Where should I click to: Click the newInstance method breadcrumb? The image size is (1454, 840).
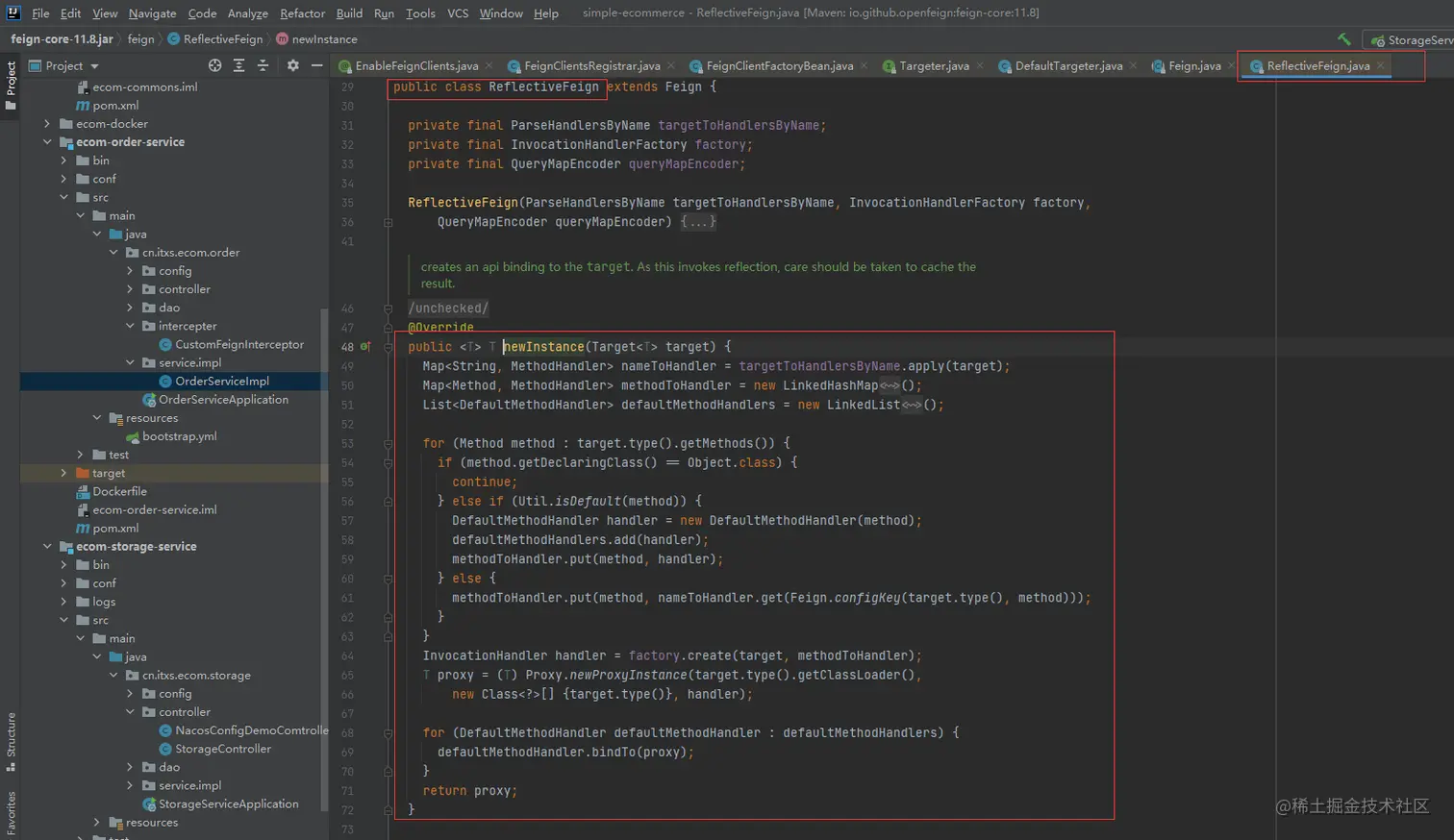(x=316, y=39)
